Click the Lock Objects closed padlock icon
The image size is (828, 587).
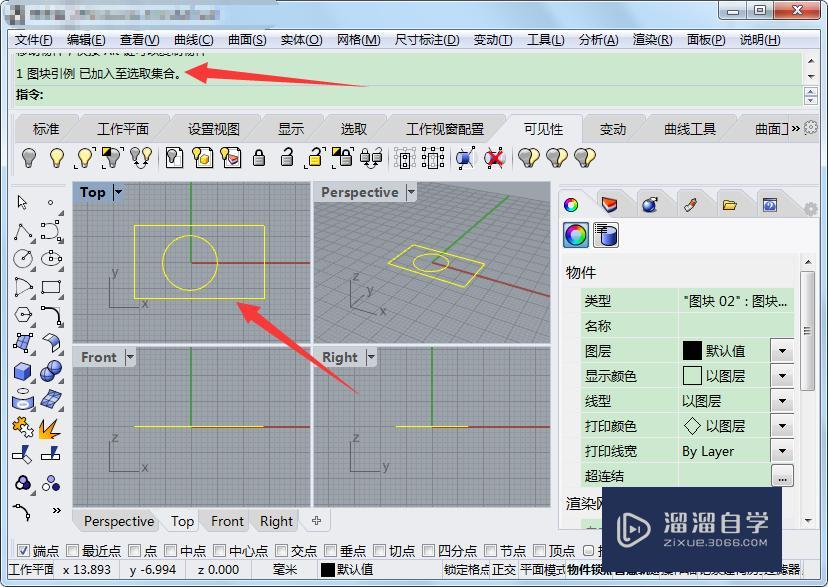(259, 158)
